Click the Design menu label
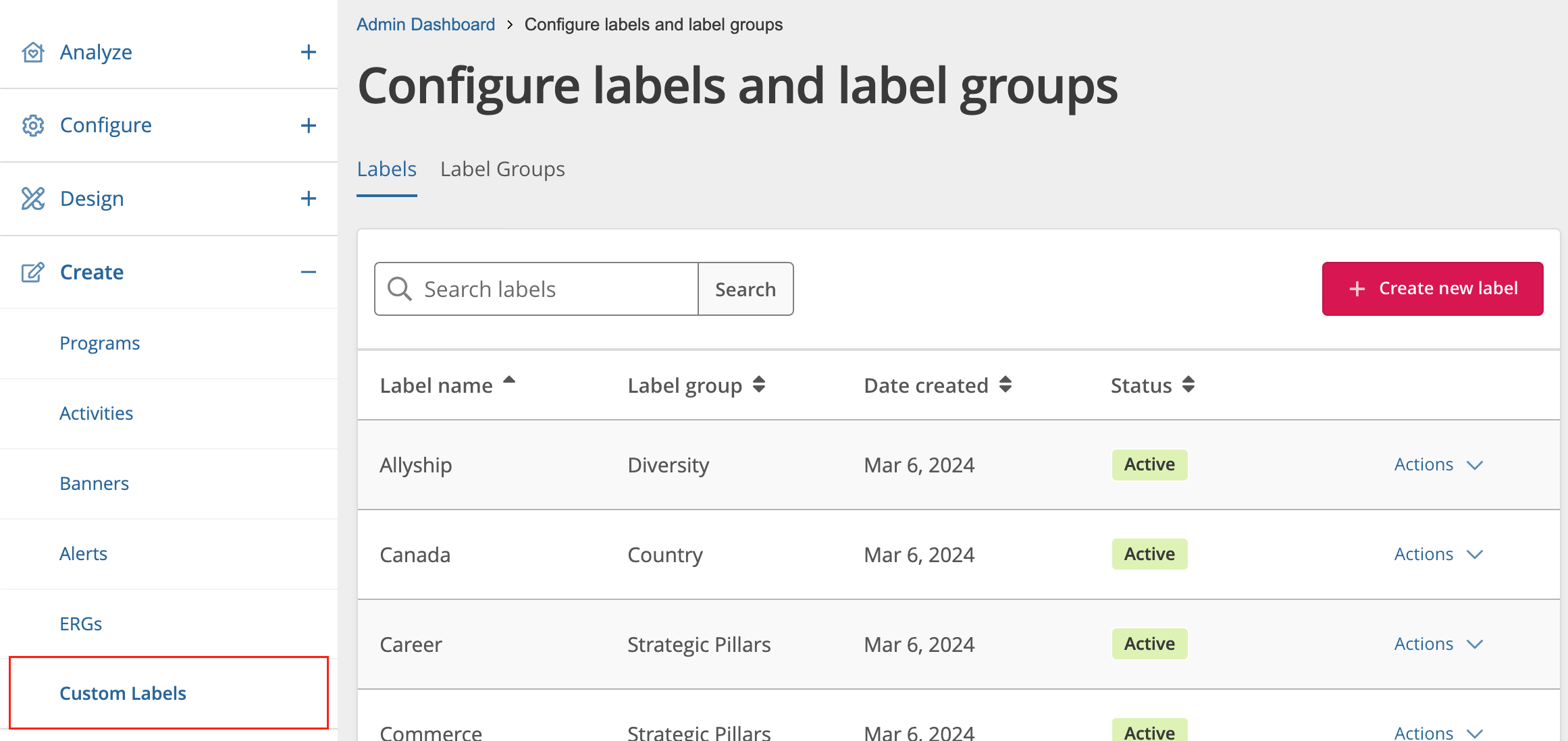 coord(92,198)
